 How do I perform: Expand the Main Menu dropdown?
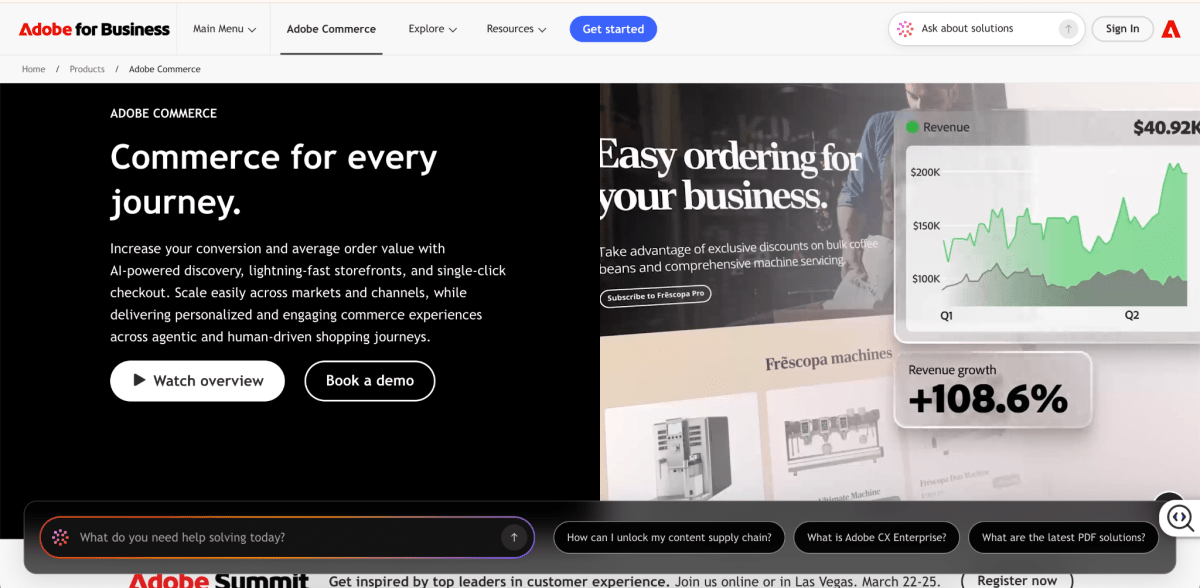point(224,29)
